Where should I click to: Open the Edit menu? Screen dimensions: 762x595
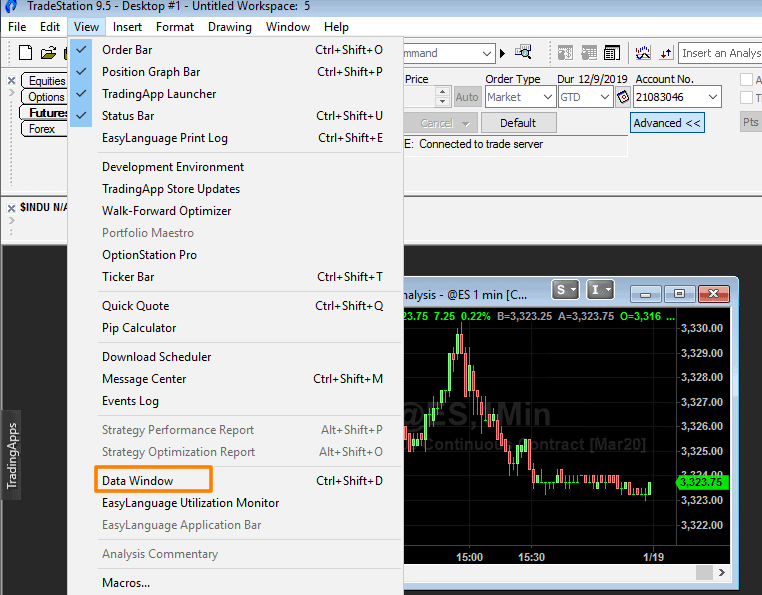(x=50, y=27)
